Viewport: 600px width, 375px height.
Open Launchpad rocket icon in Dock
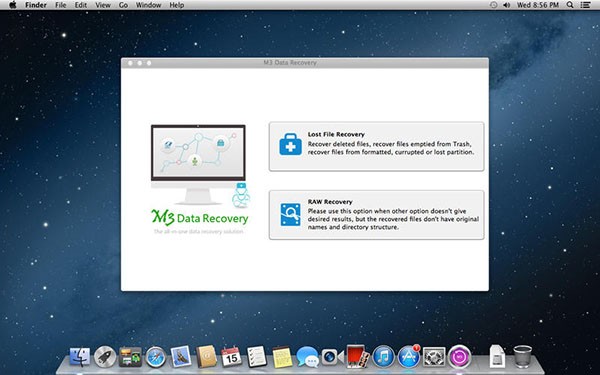pos(105,357)
